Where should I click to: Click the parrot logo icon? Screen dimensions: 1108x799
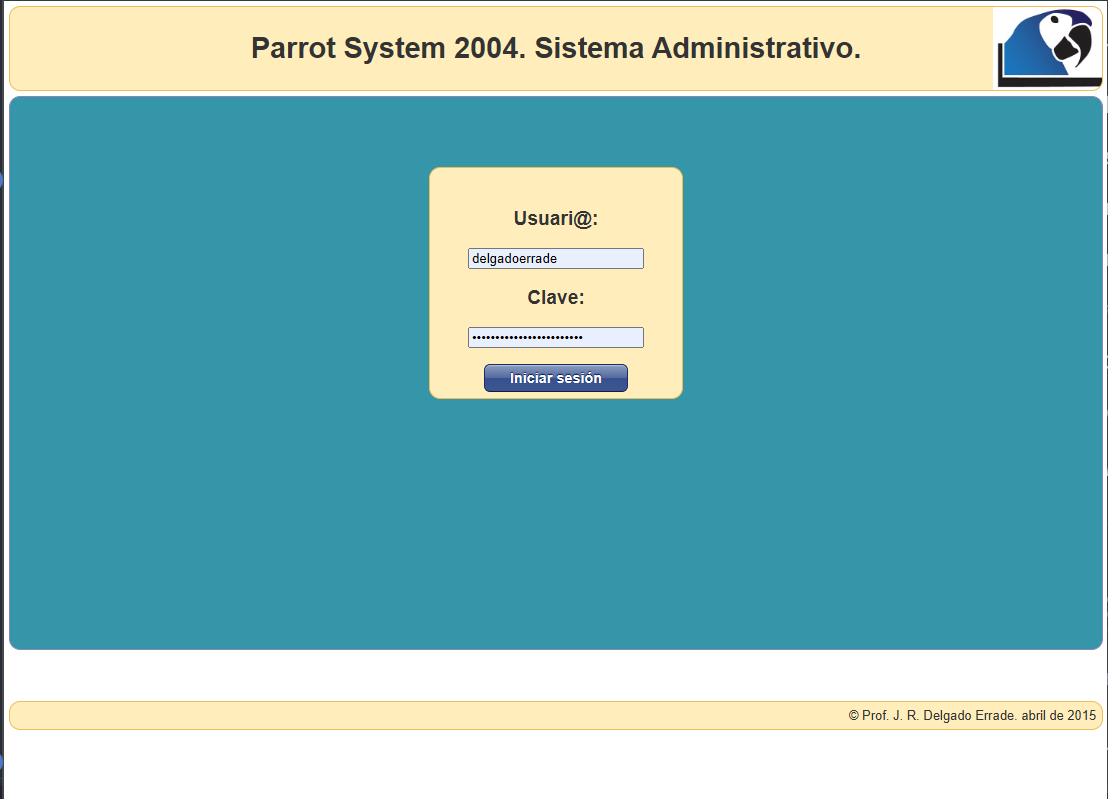pos(1048,48)
